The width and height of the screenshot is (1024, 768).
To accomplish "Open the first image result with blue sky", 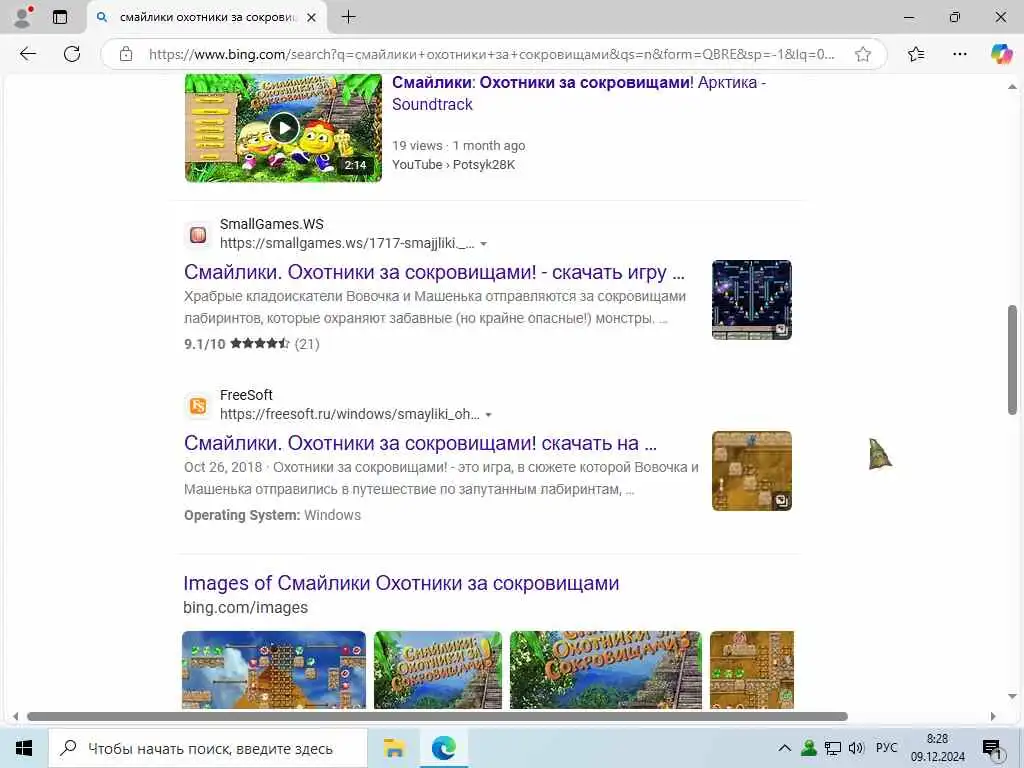I will pos(274,669).
